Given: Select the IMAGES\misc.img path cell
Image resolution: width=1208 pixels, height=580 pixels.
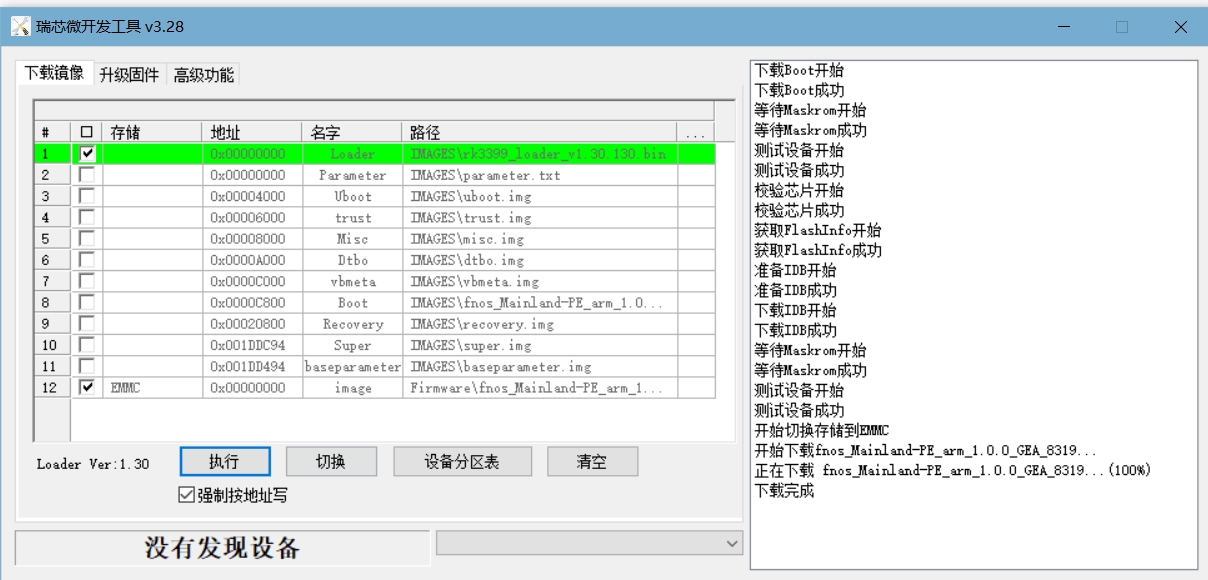Looking at the screenshot, I should click(x=540, y=239).
